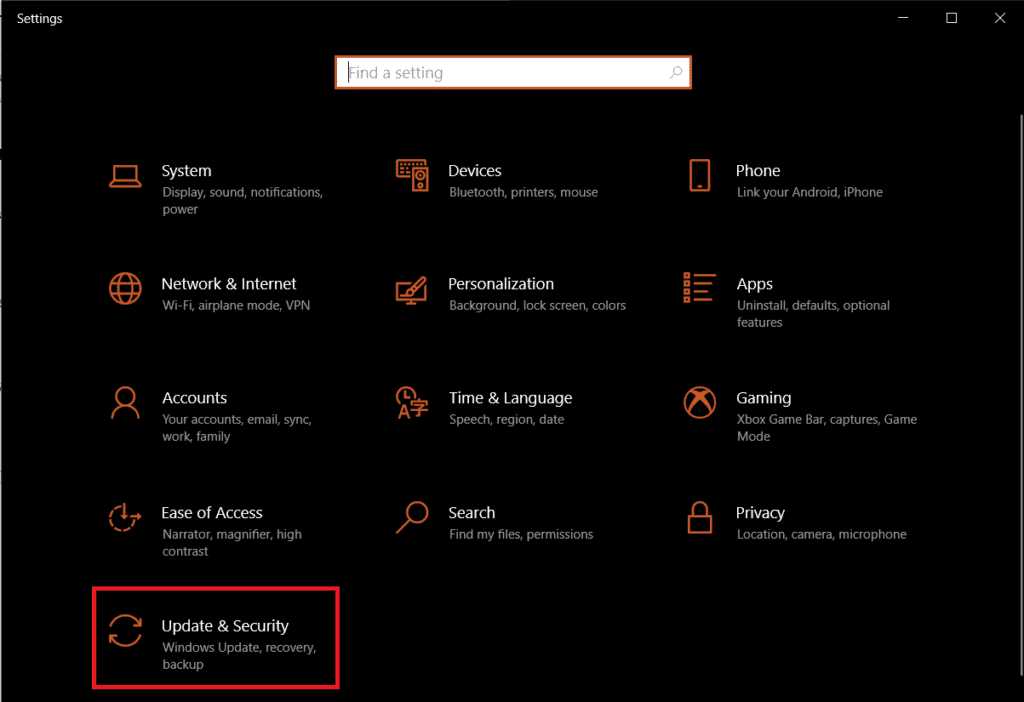Image resolution: width=1024 pixels, height=702 pixels.
Task: Select the Accounts person icon
Action: coord(125,403)
